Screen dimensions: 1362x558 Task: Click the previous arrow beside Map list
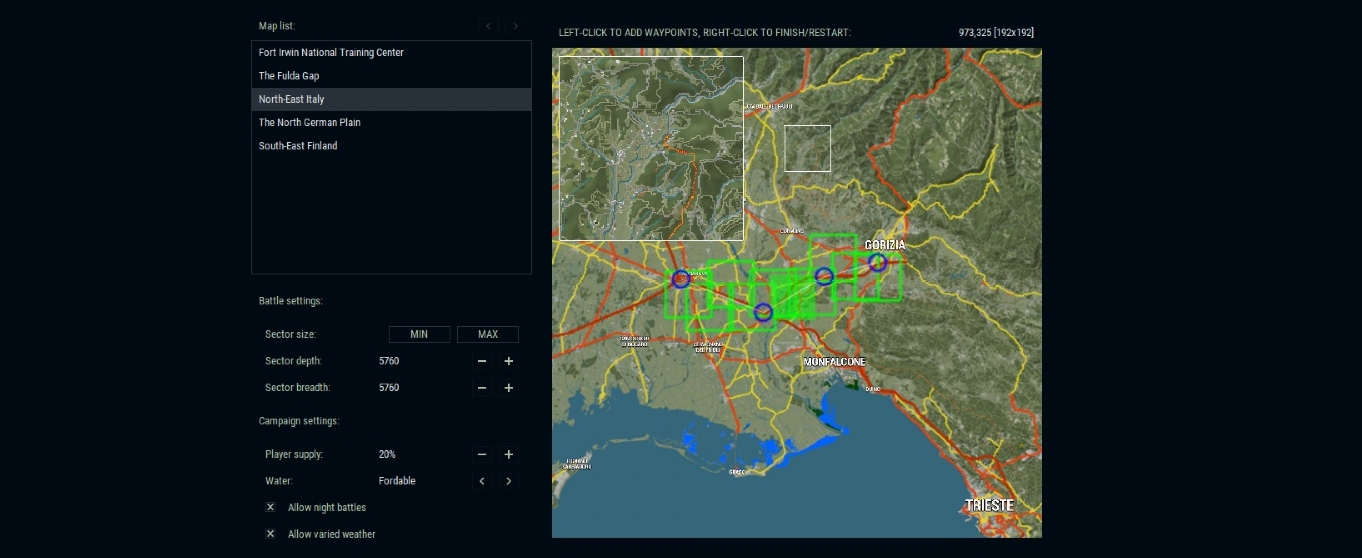[x=488, y=26]
